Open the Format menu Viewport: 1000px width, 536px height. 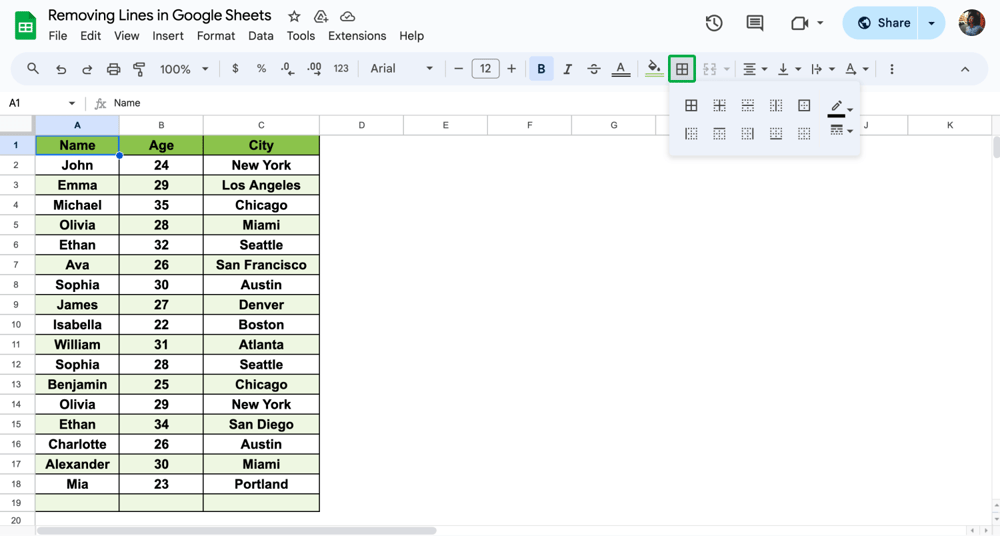coord(216,36)
